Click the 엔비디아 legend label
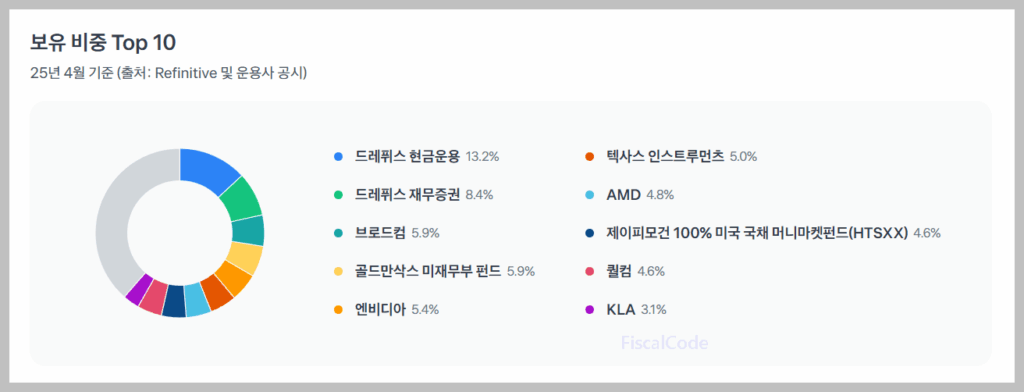 coord(381,309)
